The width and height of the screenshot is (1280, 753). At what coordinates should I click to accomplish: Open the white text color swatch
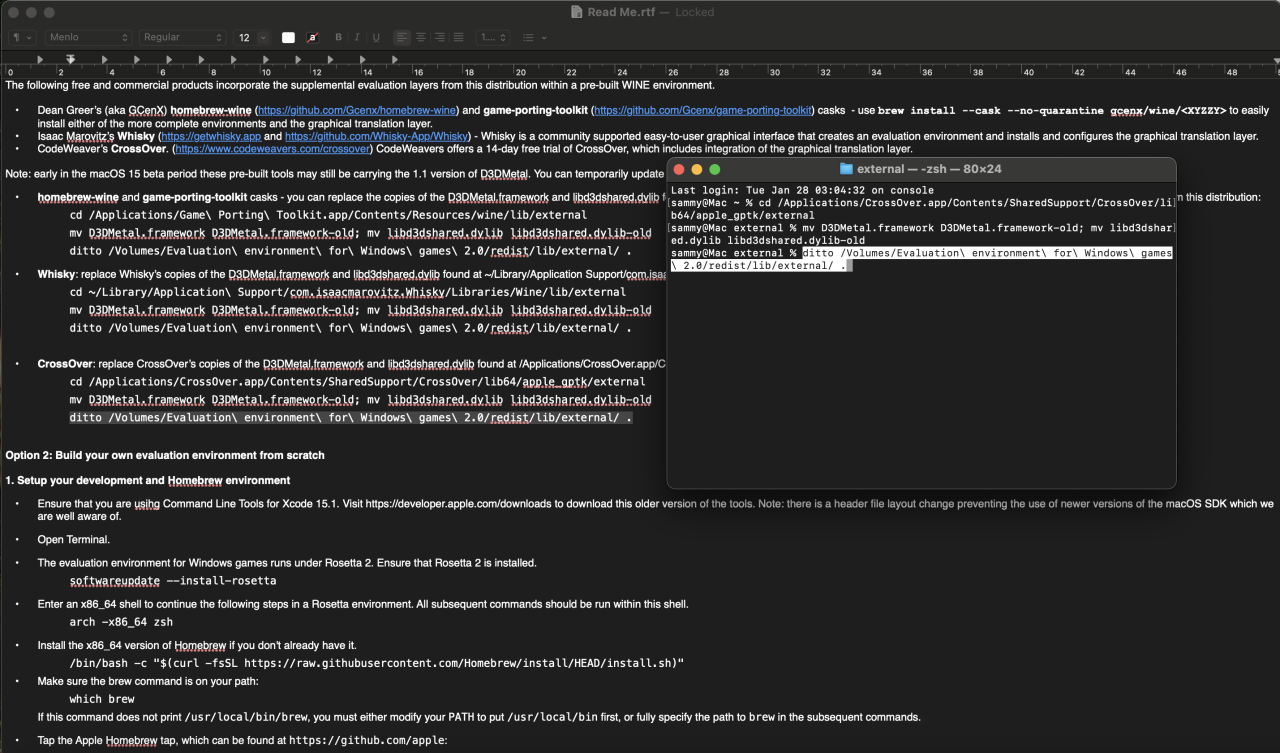pos(289,37)
